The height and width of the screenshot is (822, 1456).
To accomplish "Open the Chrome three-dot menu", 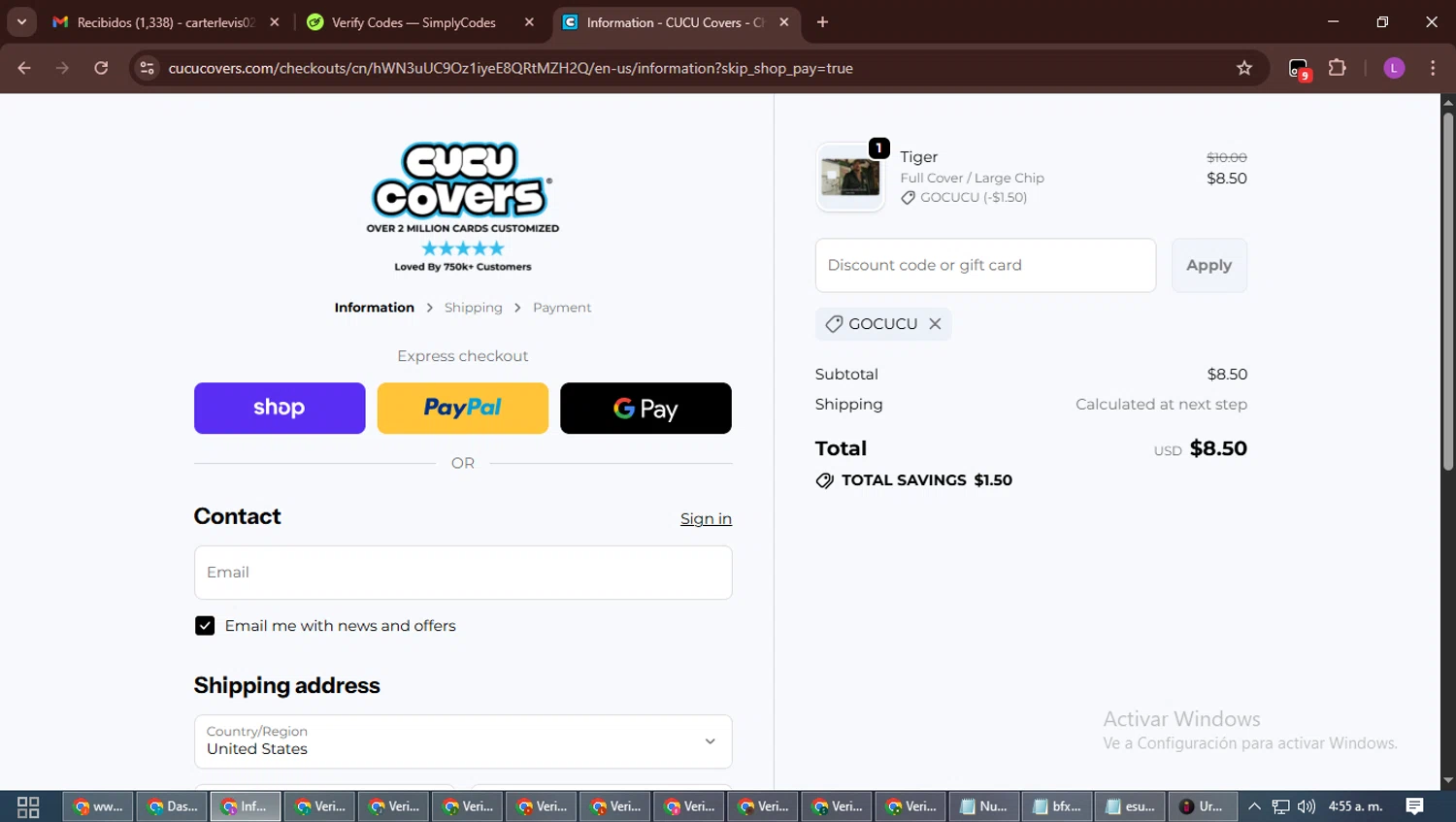I will pos(1433,68).
